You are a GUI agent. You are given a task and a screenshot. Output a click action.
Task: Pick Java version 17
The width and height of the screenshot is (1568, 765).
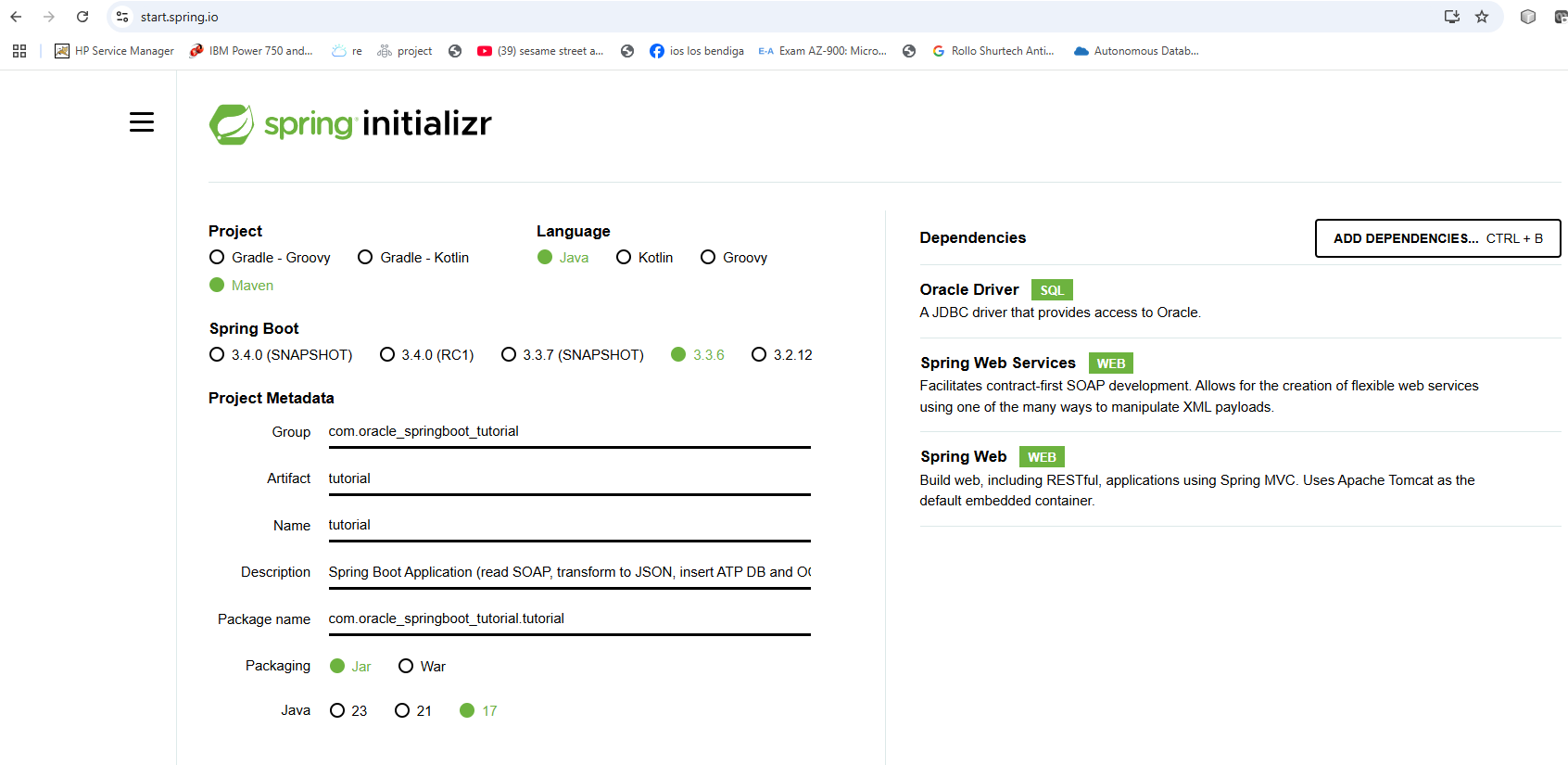click(x=478, y=711)
